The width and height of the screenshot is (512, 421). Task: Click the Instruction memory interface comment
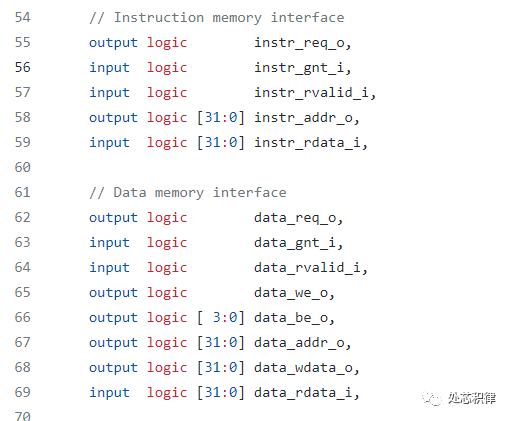tap(217, 18)
